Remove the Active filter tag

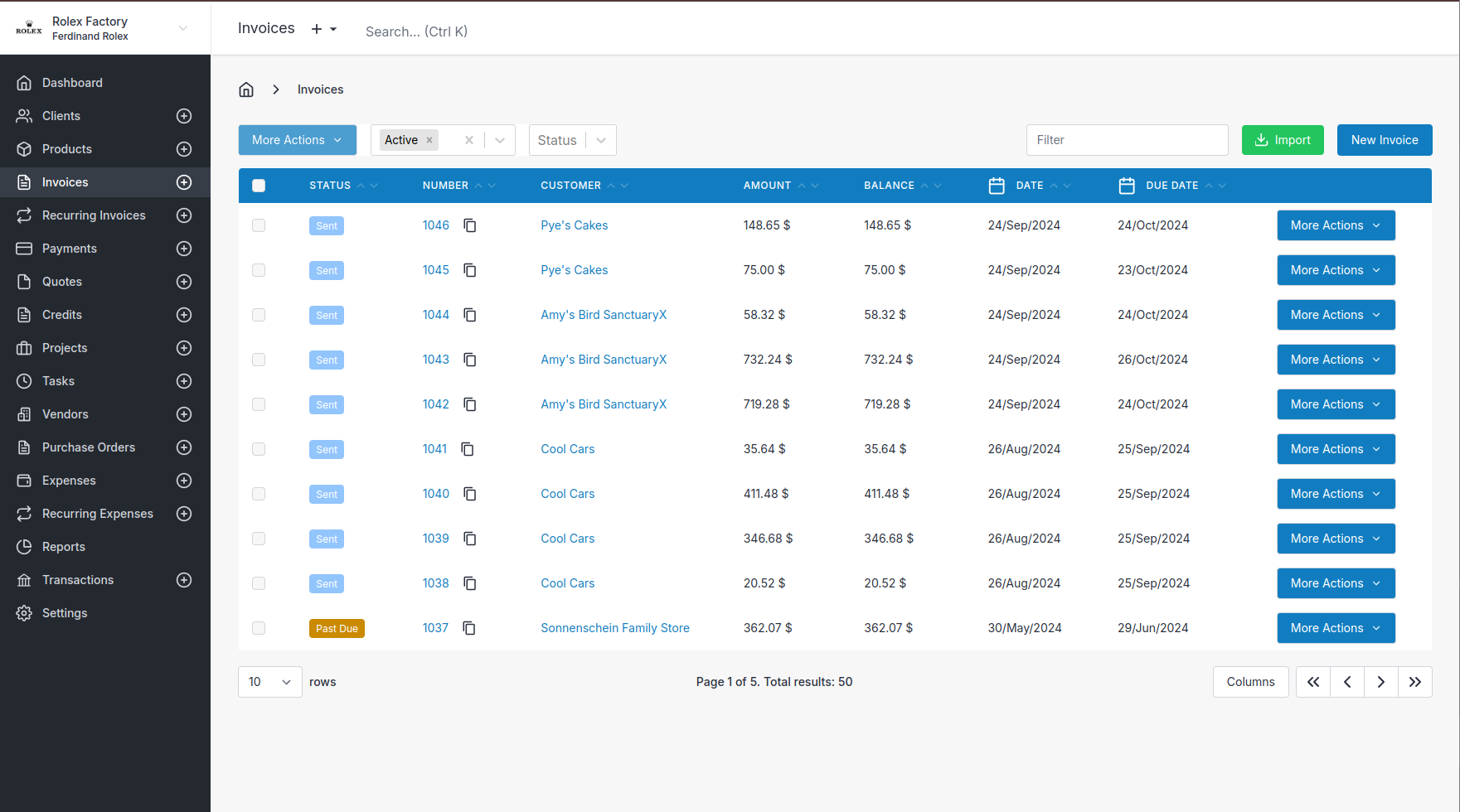pos(429,140)
